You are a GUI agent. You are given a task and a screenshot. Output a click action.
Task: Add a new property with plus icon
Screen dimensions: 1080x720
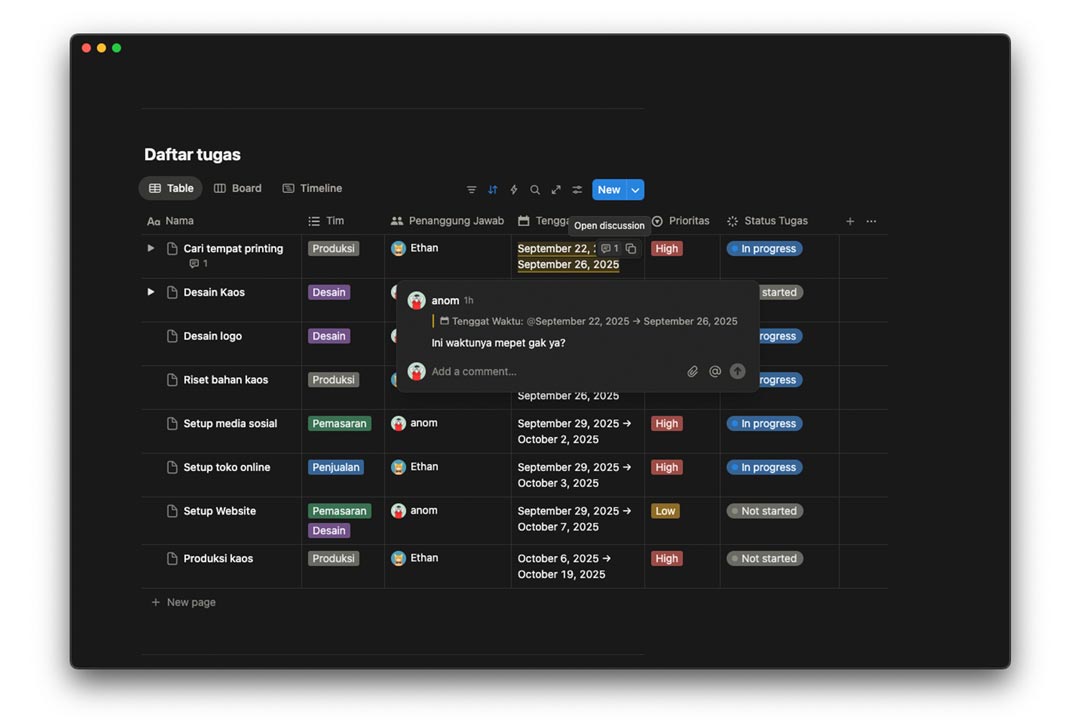[x=850, y=221]
